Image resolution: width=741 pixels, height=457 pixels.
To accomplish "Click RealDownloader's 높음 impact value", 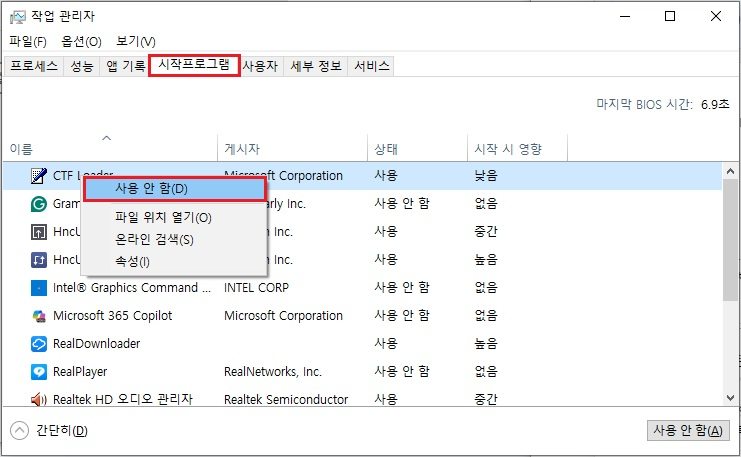I will tap(486, 344).
